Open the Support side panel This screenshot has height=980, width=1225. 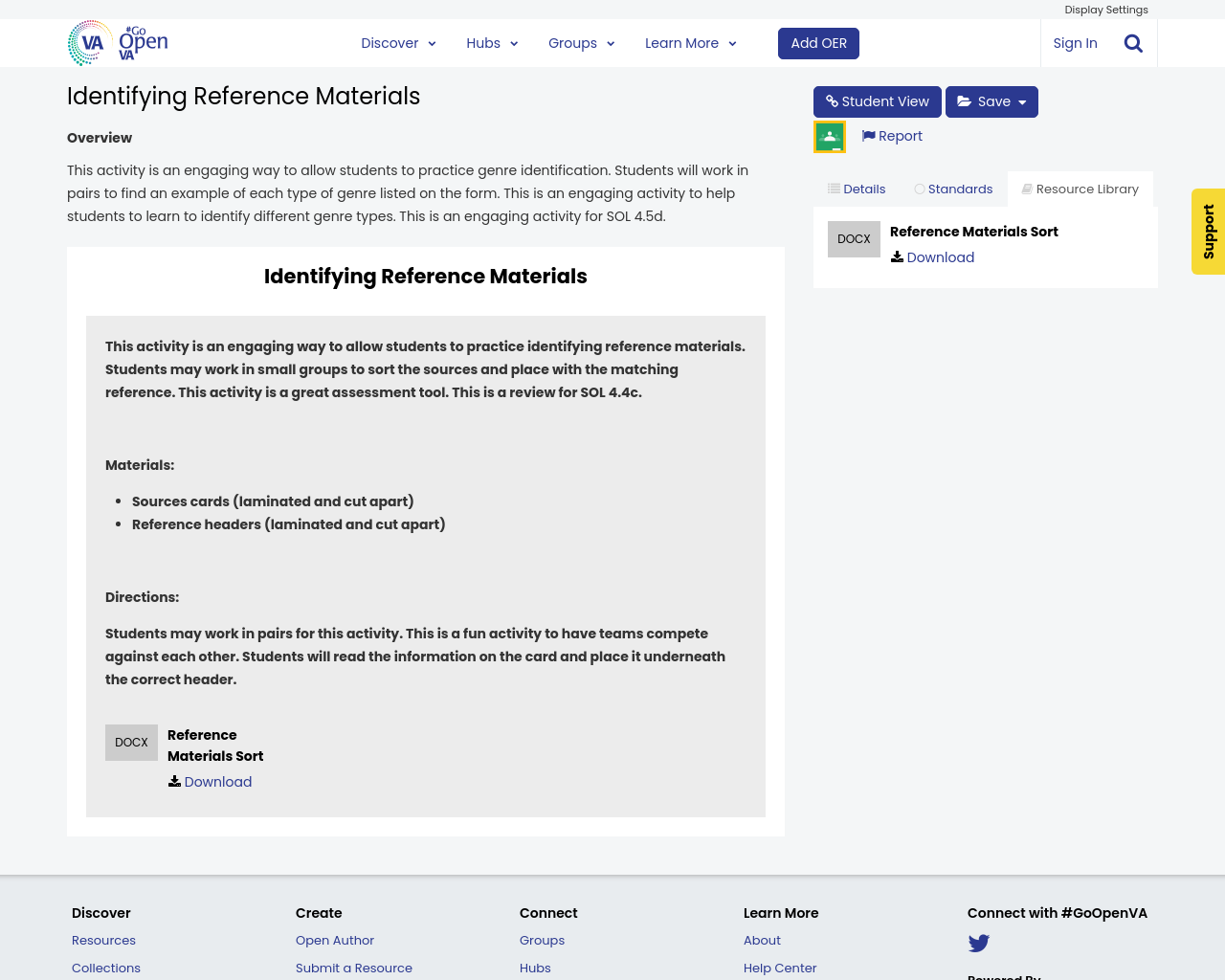(1208, 232)
